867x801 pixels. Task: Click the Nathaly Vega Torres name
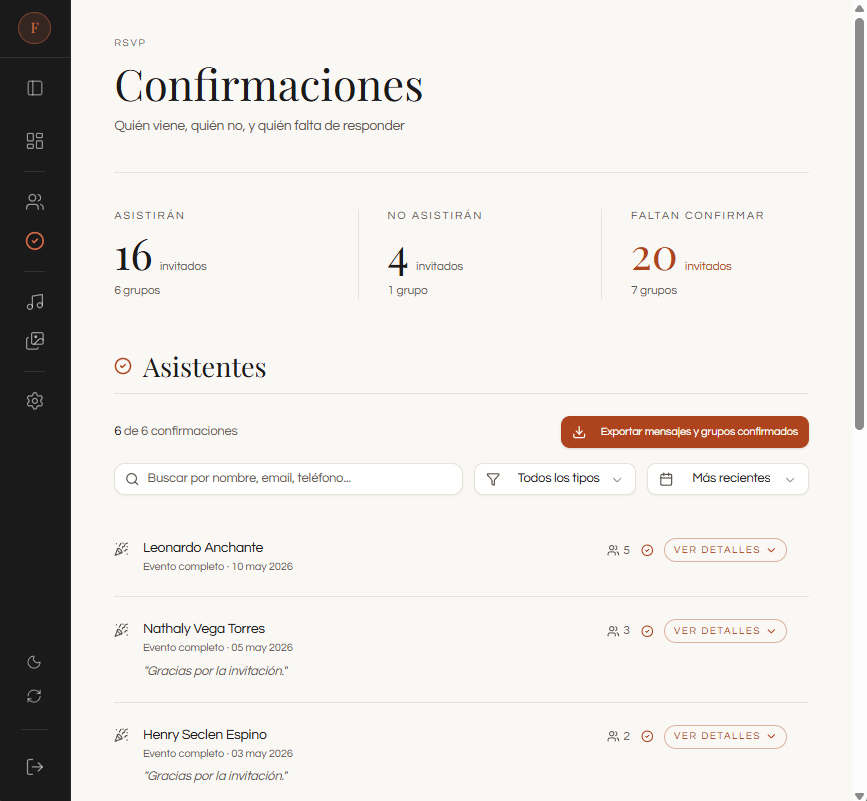[x=204, y=629]
